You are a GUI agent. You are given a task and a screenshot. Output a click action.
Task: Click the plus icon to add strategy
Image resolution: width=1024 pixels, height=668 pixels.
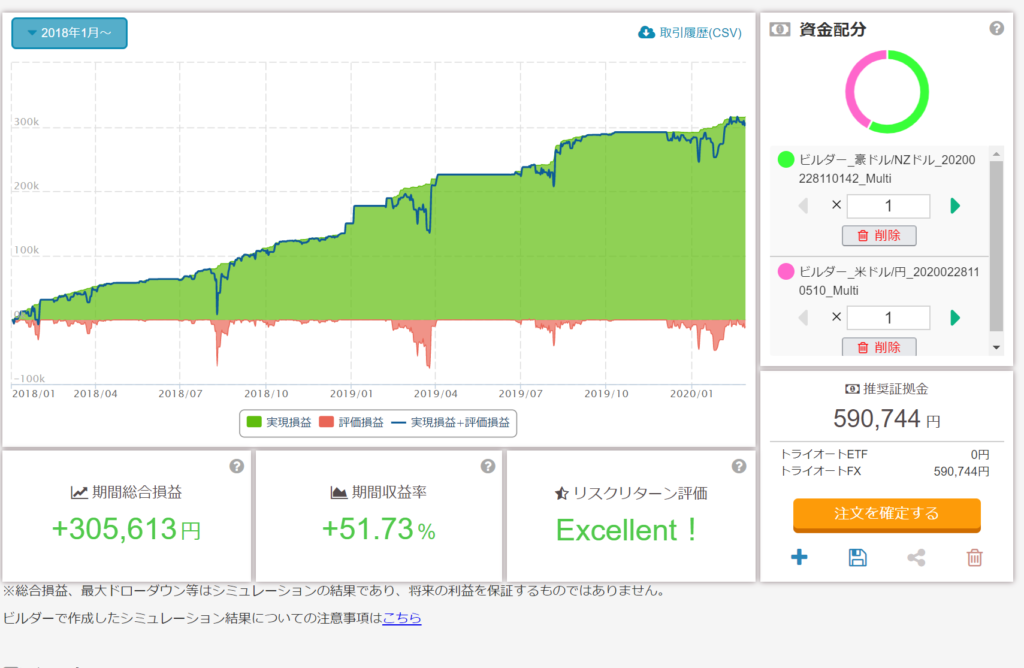coord(799,557)
